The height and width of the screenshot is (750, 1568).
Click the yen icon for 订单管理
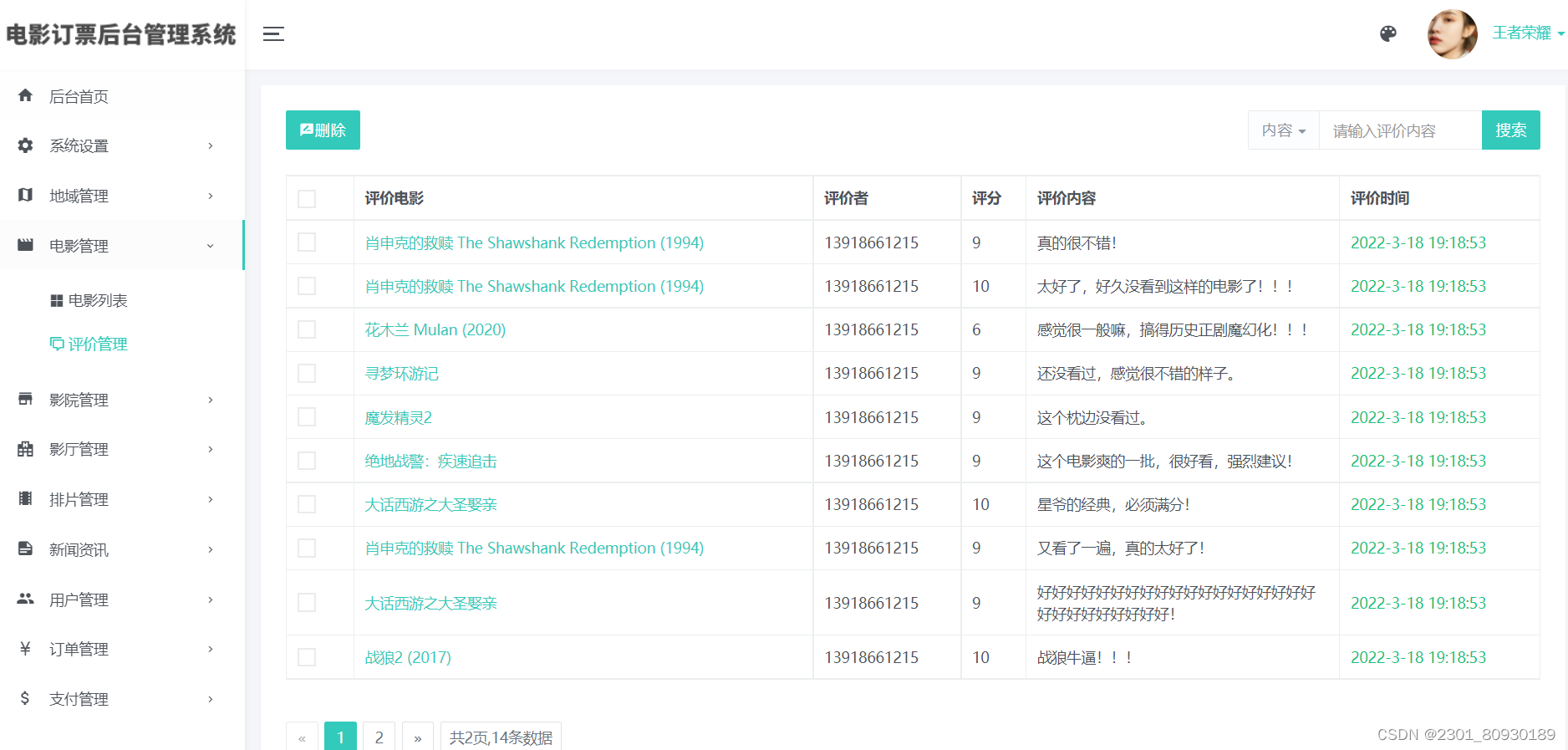point(25,648)
